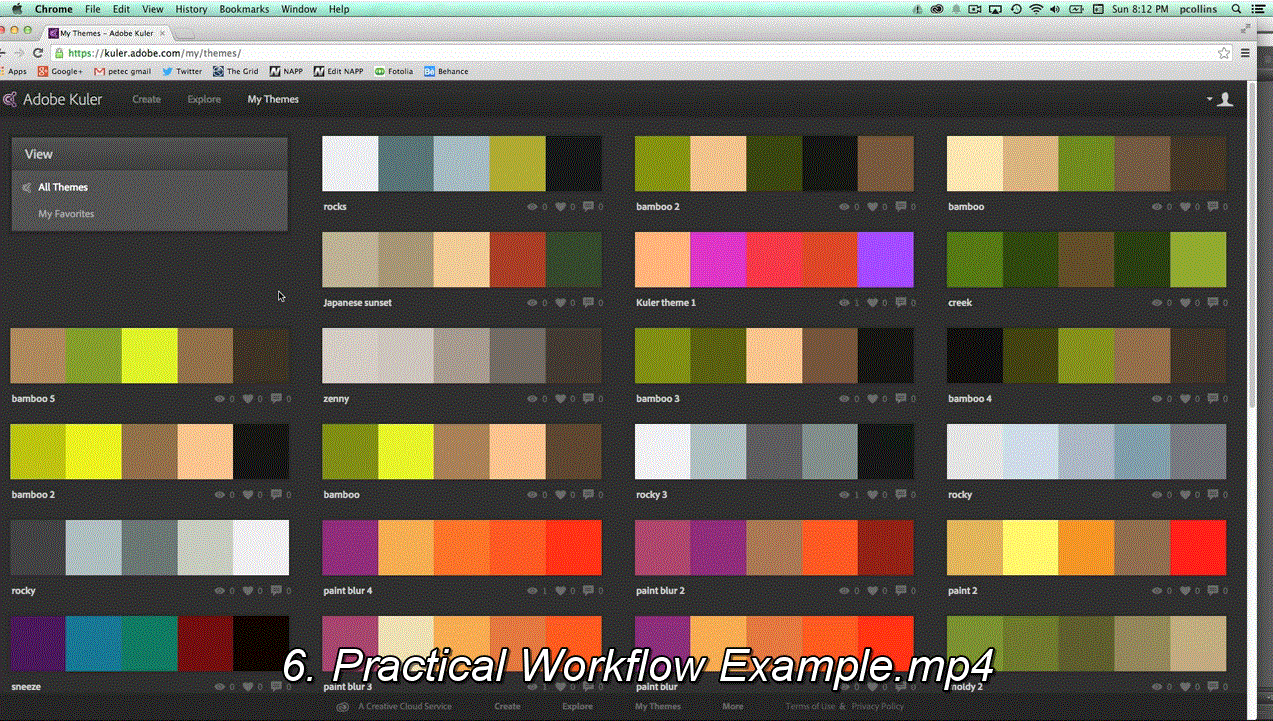This screenshot has width=1273, height=721.
Task: Bookmark this page with the star icon
Action: tap(1224, 53)
